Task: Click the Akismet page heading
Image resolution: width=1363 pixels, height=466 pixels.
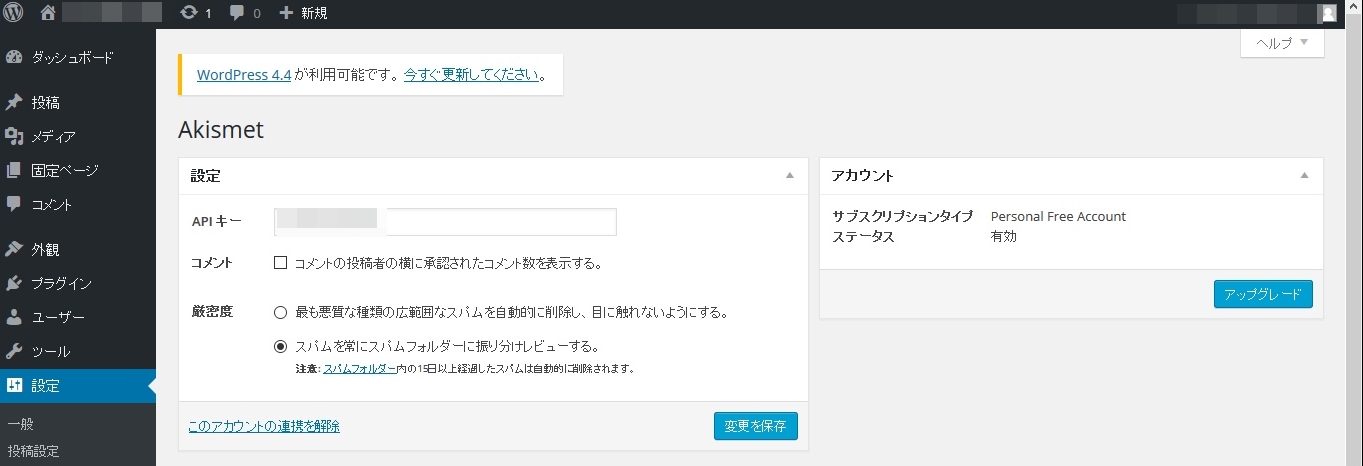Action: (x=220, y=130)
